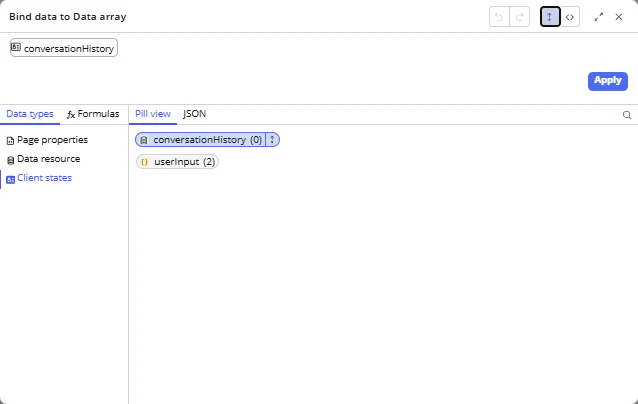Screen dimensions: 638x404
Task: Open the Data types tab
Action: click(x=30, y=114)
